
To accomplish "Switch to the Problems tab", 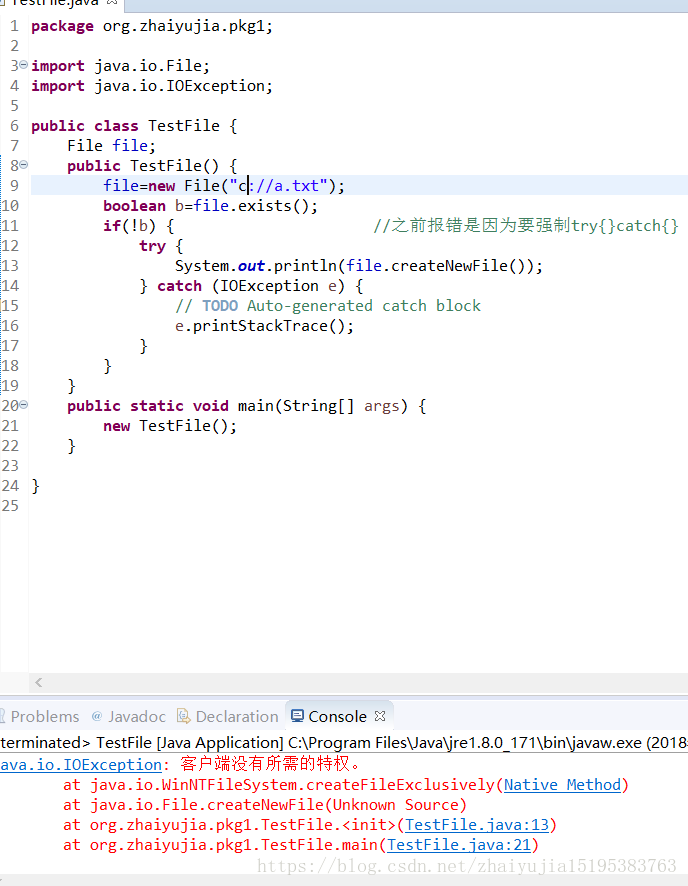I will pos(45,716).
